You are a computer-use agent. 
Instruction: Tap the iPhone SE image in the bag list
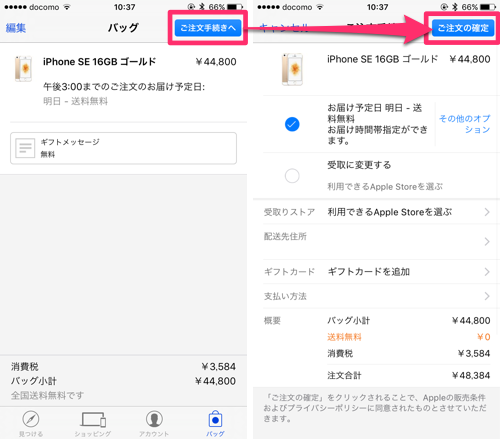23,69
